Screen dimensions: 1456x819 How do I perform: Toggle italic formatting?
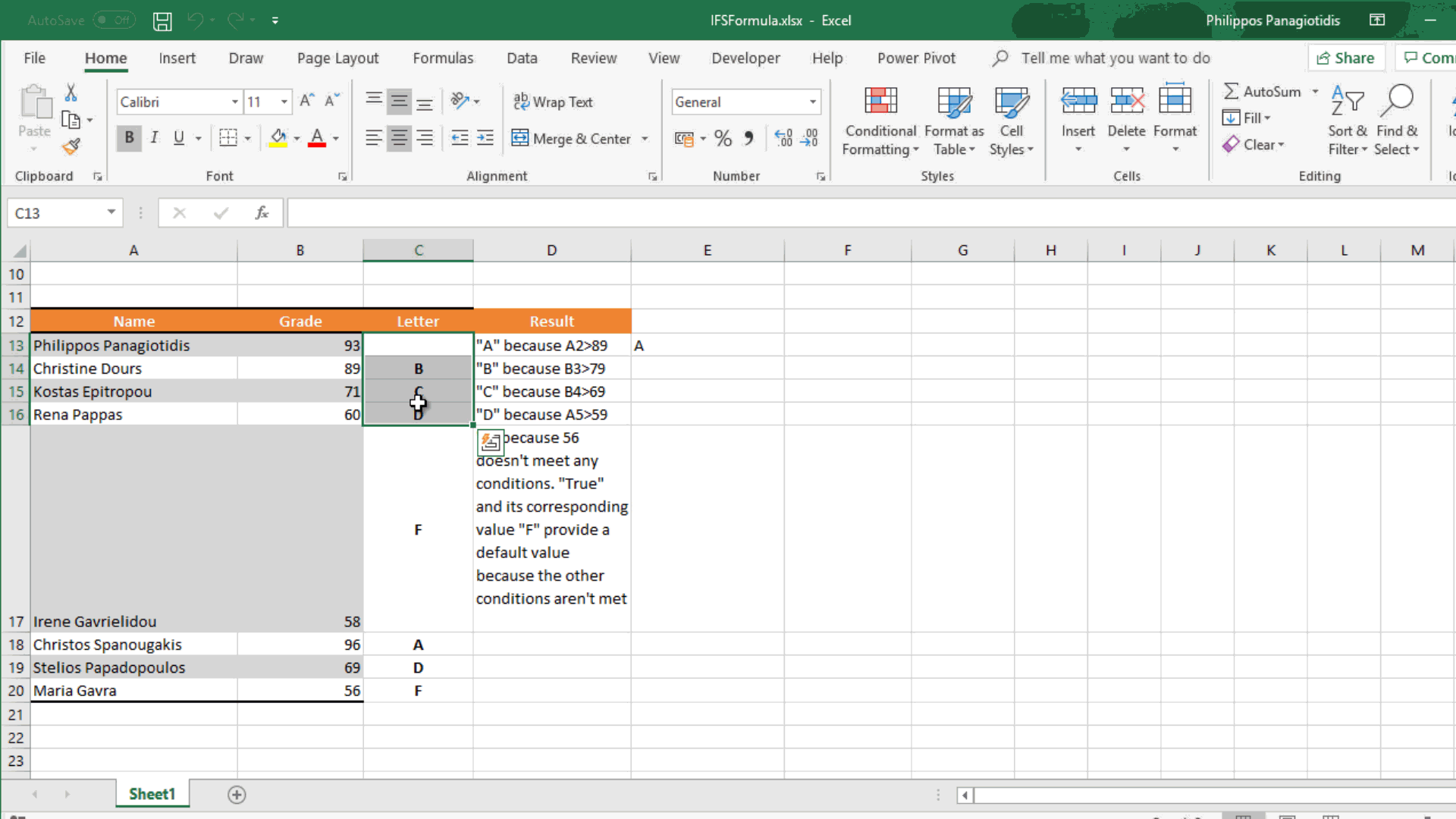coord(154,137)
